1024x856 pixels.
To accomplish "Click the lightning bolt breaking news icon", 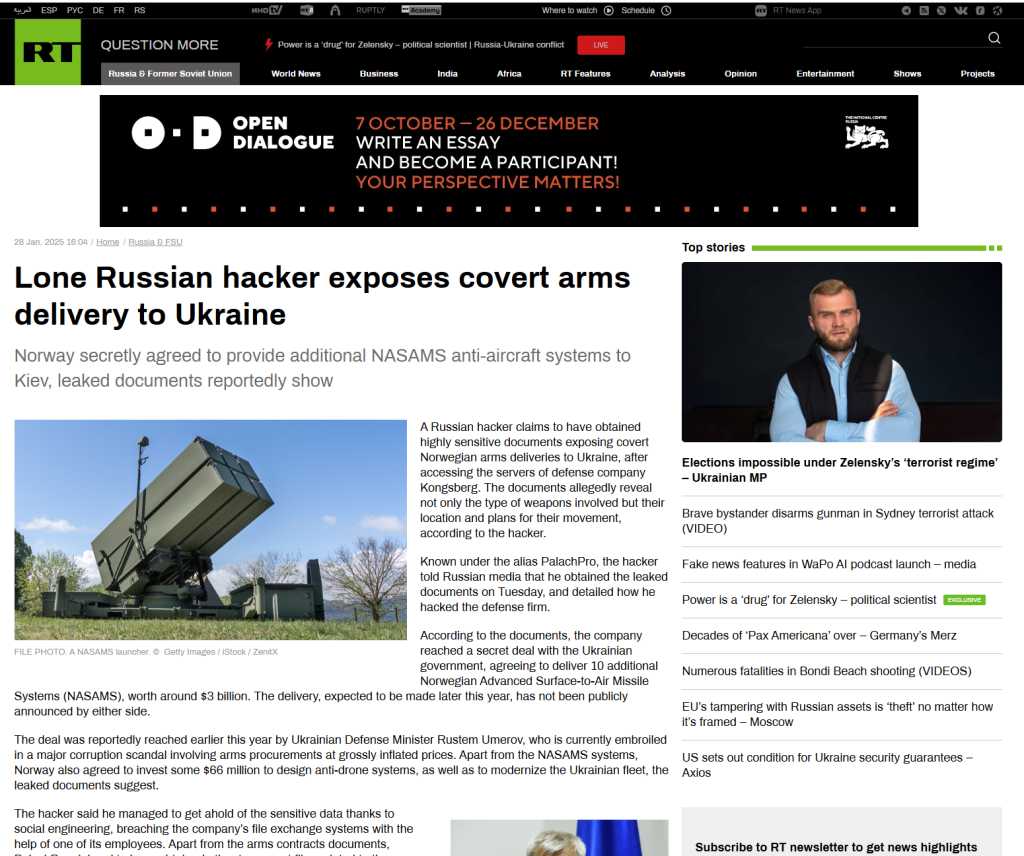I will coord(268,44).
